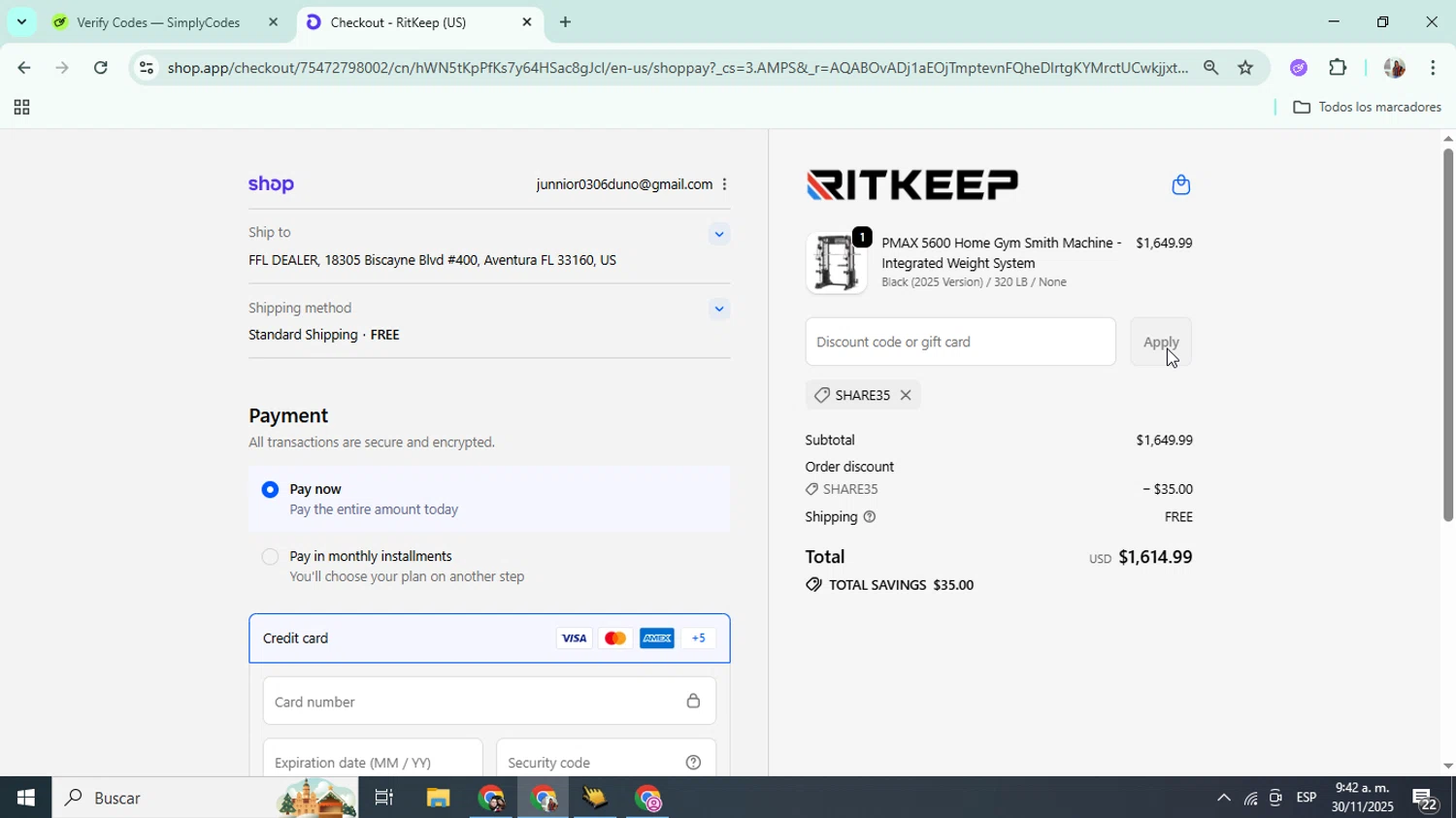Select Pay in monthly installments option
Viewport: 1456px width, 818px height.
(x=270, y=557)
